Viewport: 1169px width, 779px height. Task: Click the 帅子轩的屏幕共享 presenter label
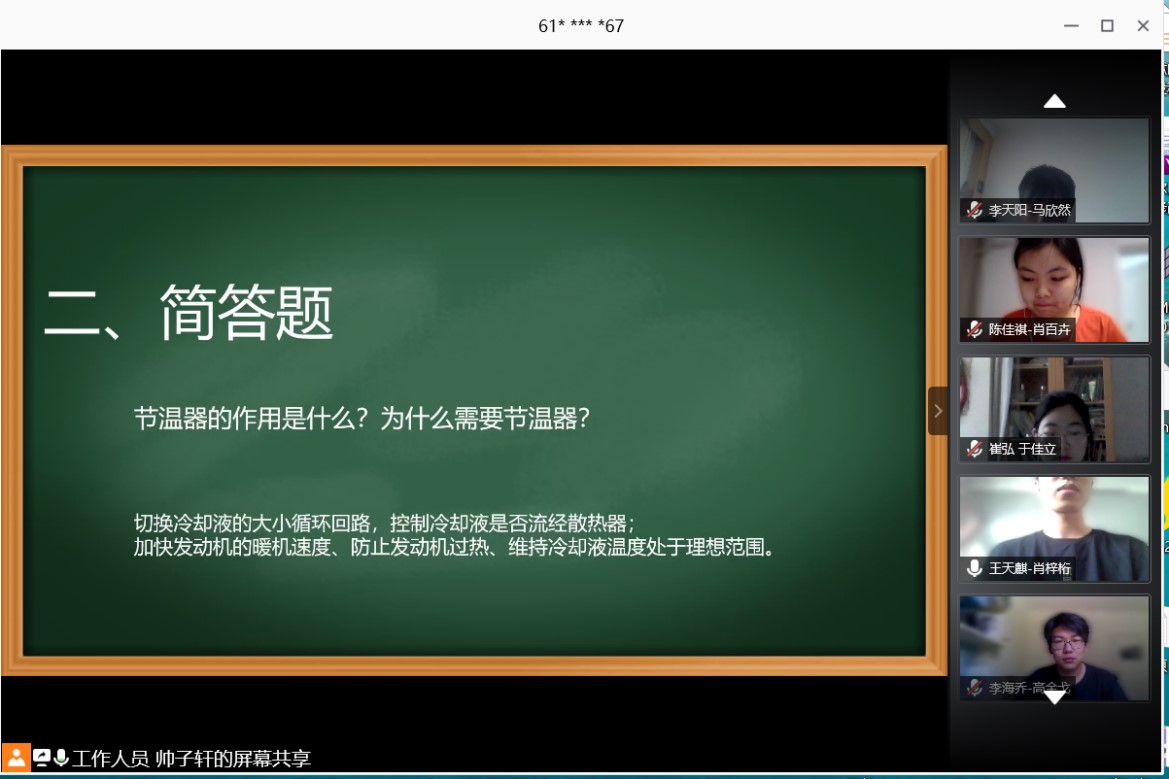[x=233, y=759]
